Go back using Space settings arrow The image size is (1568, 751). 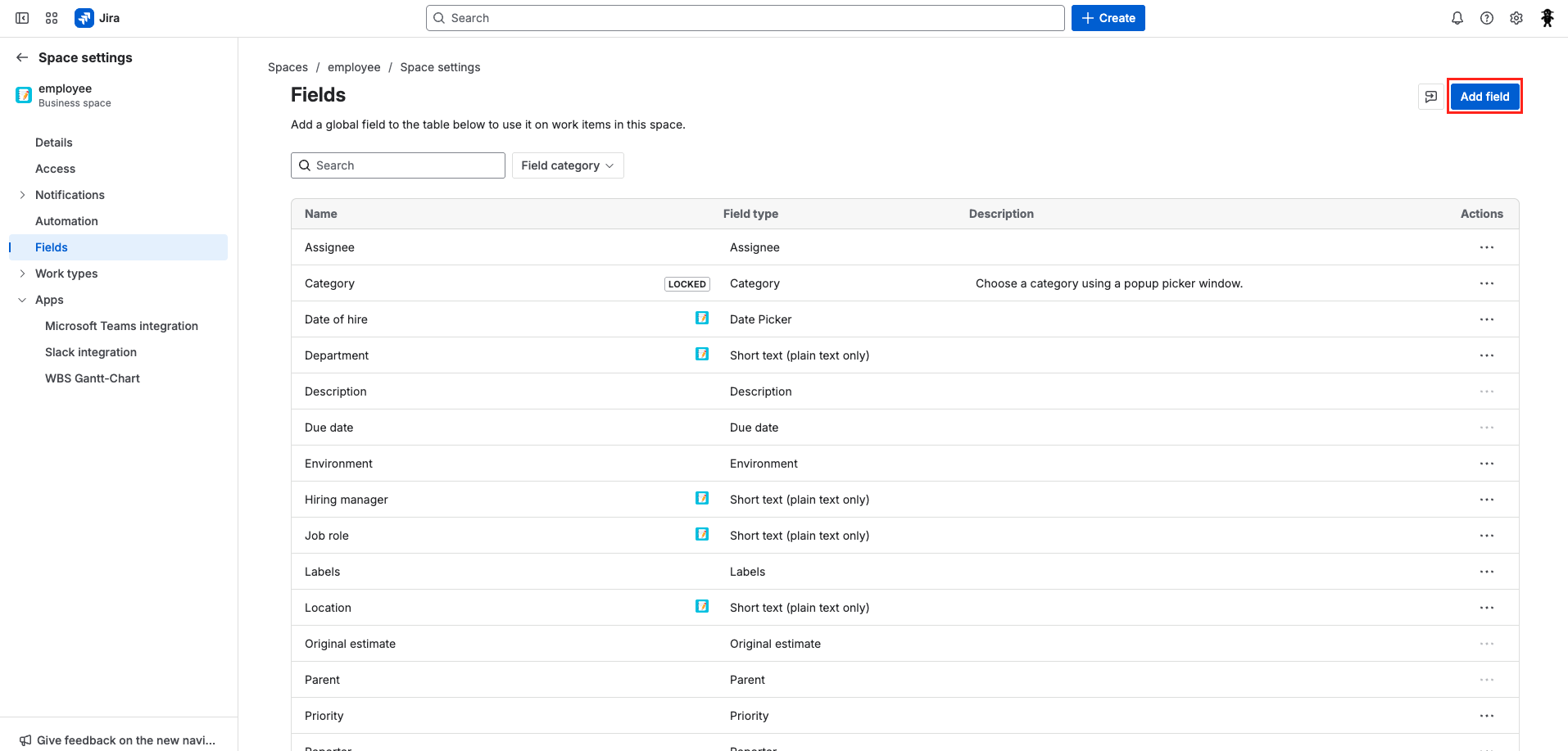pyautogui.click(x=22, y=57)
